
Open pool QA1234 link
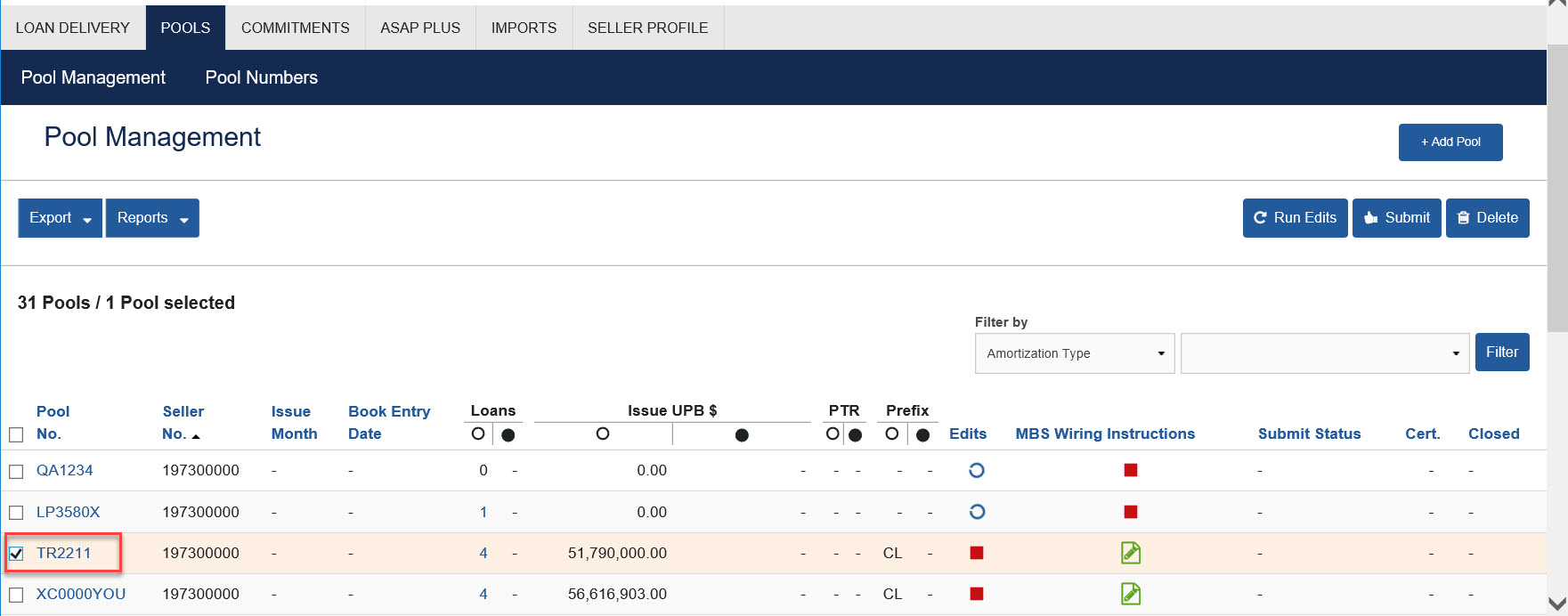point(65,470)
